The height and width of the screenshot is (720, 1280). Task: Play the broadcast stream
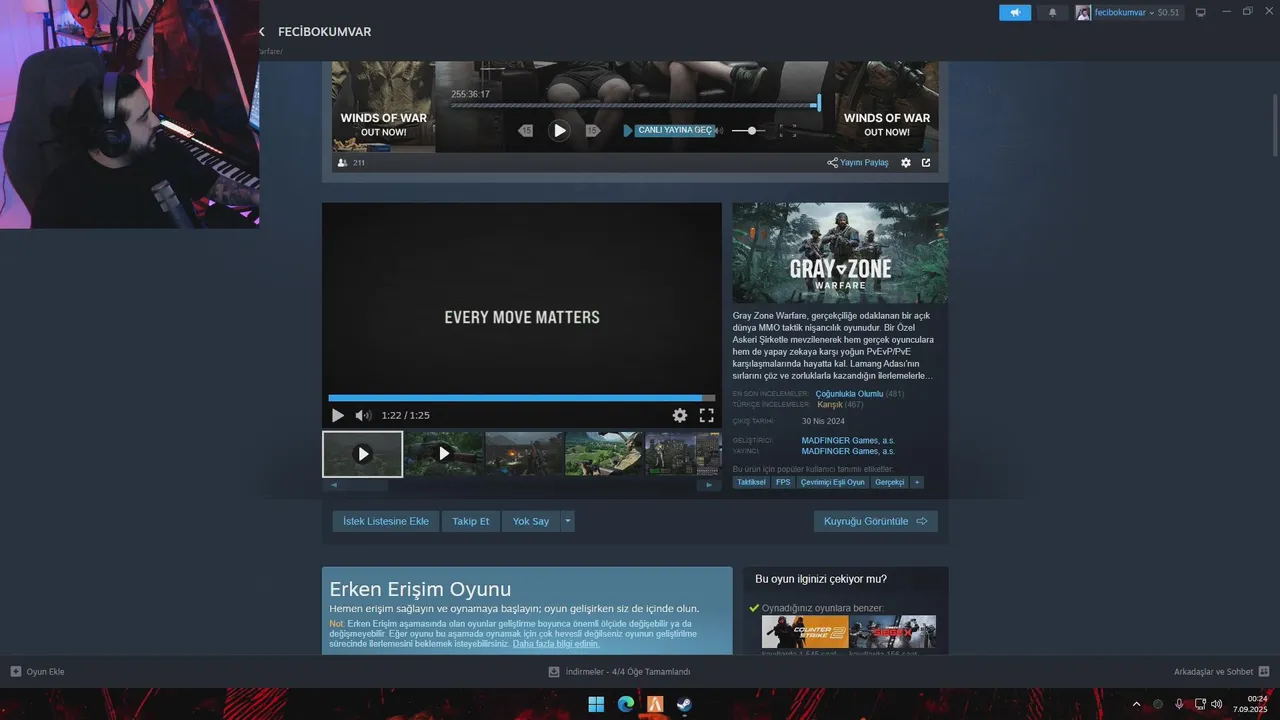(559, 130)
